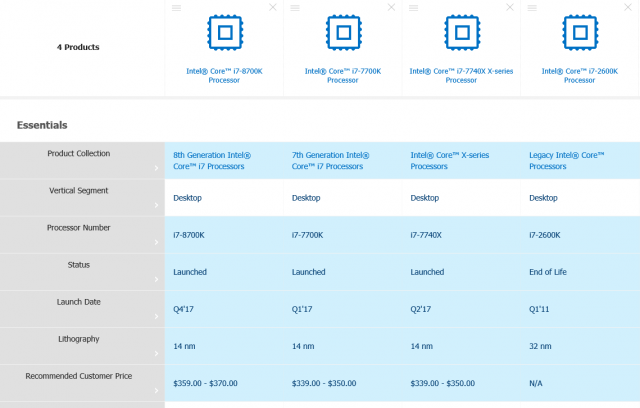This screenshot has width=640, height=408.
Task: Select the 32 nm lithography cell
Action: (x=580, y=346)
